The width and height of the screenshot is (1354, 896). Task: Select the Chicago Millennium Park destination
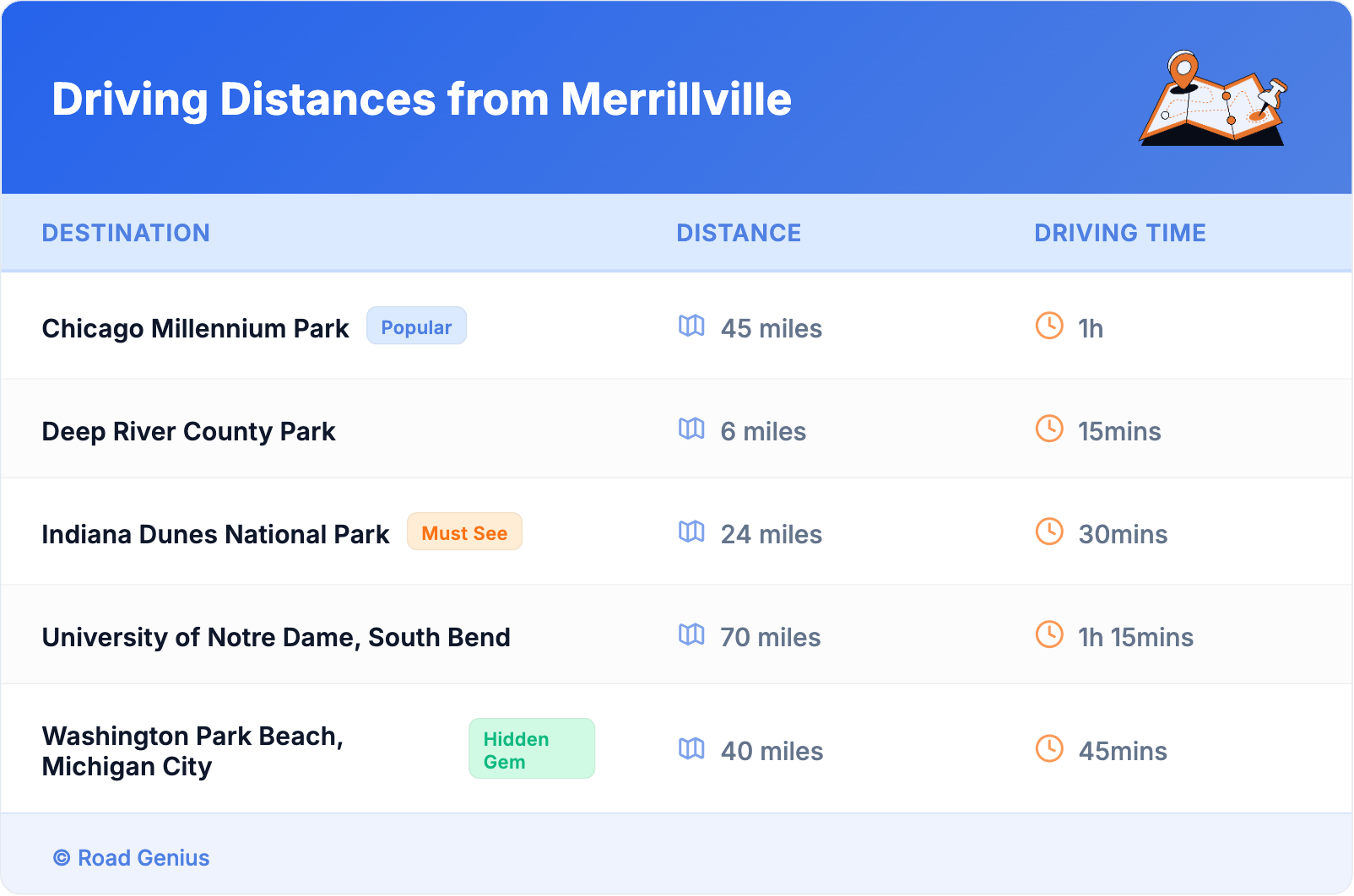(195, 328)
